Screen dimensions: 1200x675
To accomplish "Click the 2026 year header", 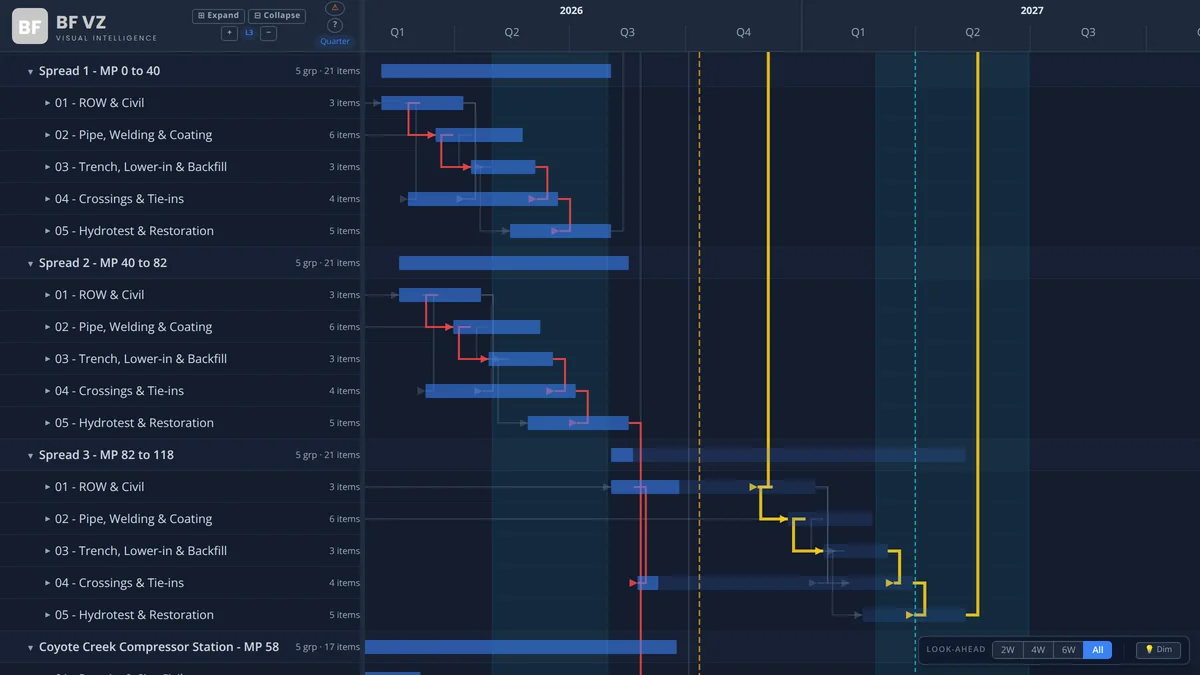I will (x=571, y=10).
